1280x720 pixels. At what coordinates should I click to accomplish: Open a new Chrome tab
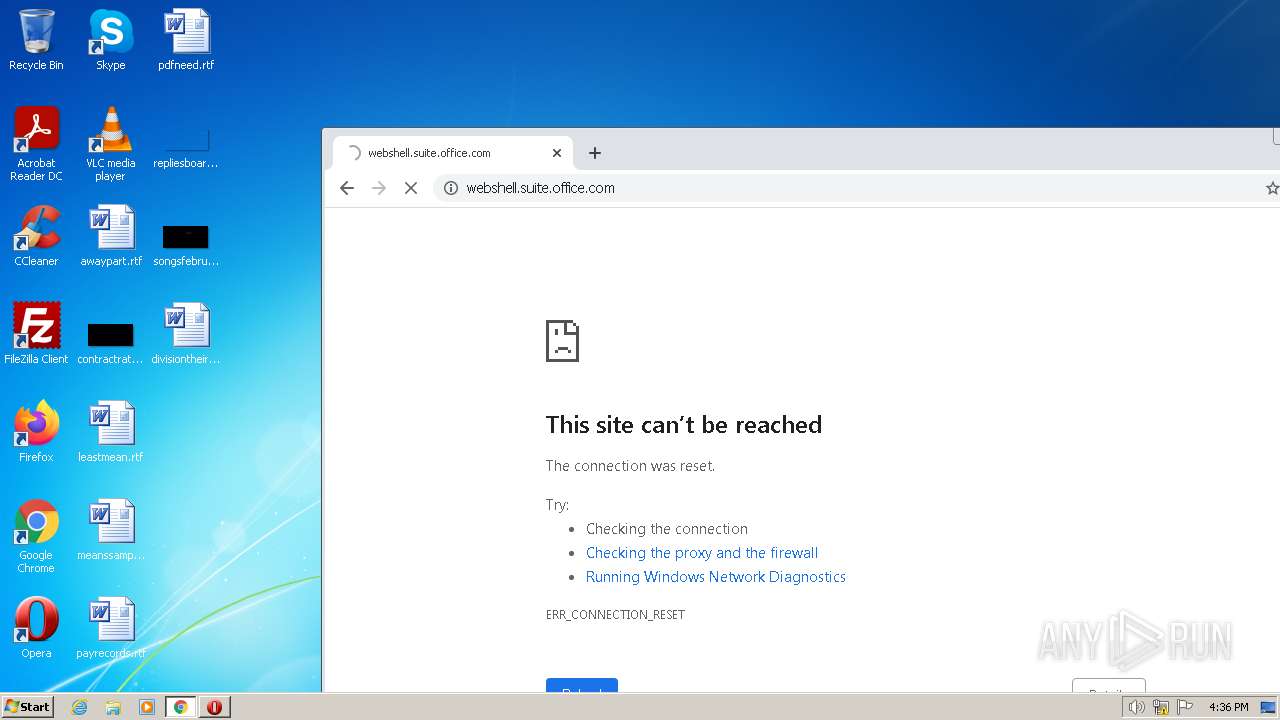click(x=595, y=153)
